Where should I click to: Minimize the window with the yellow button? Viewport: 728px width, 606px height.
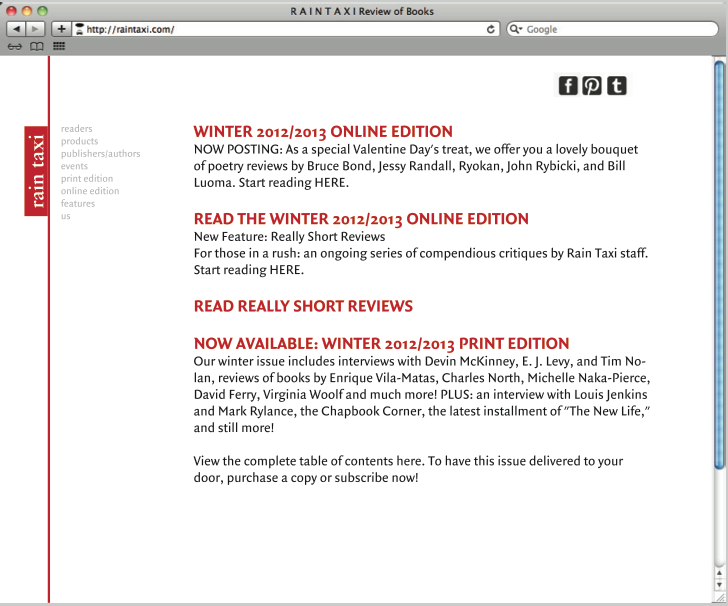point(27,11)
